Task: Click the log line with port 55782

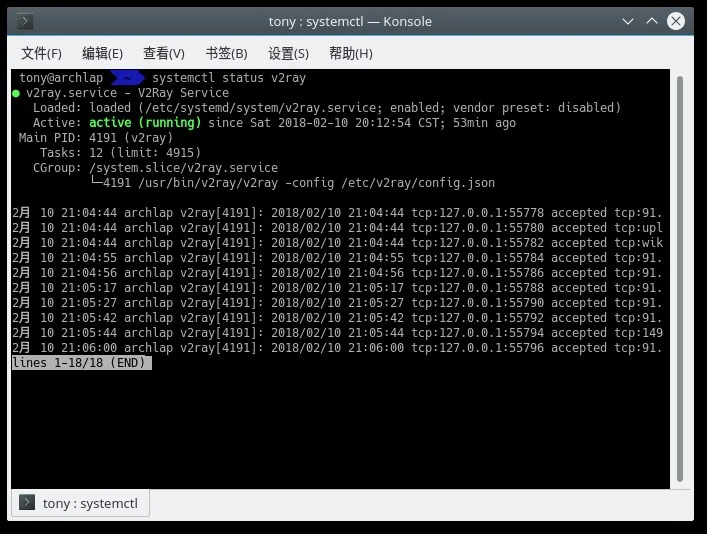Action: pos(337,243)
